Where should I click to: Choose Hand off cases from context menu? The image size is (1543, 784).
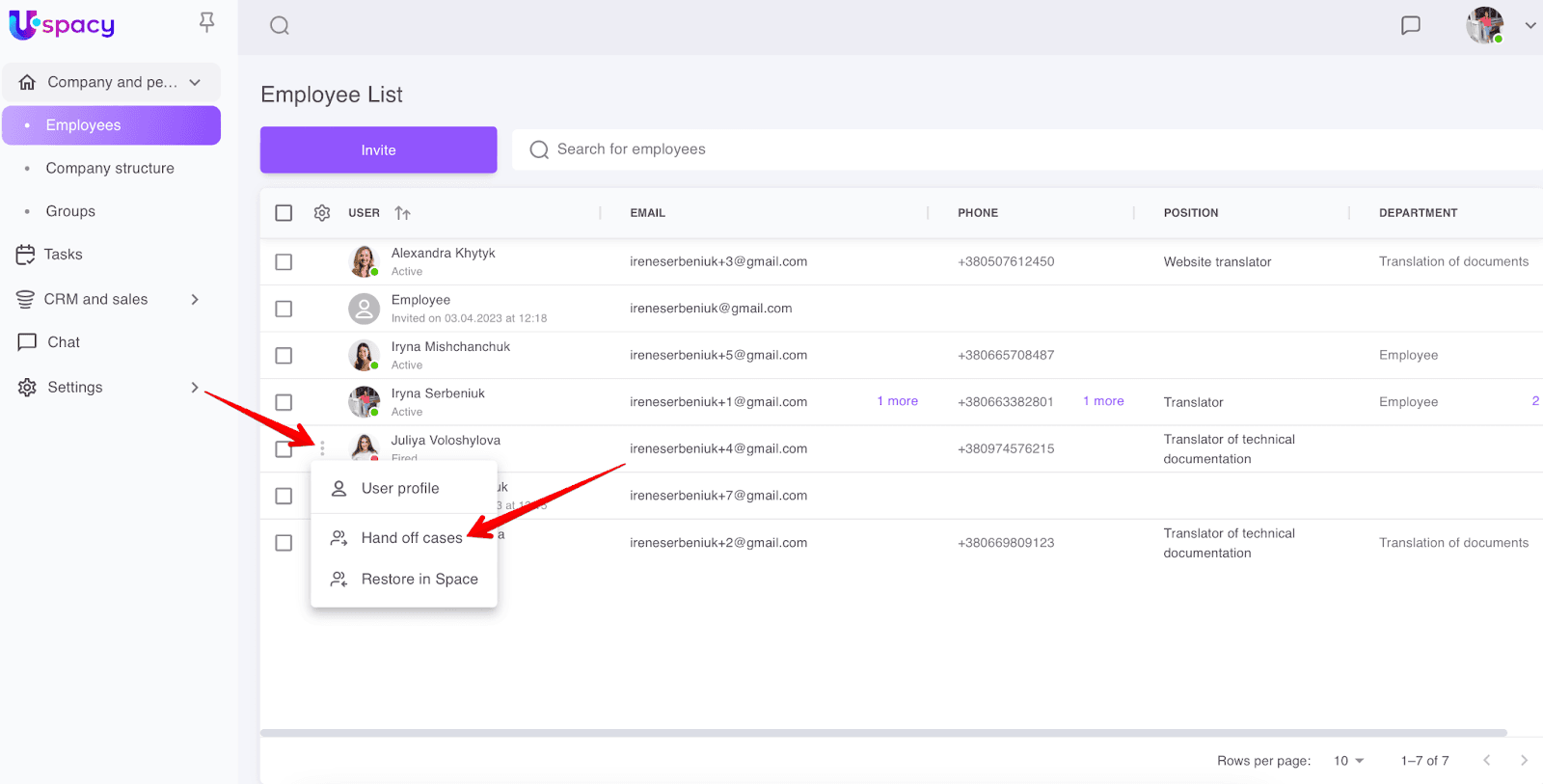click(411, 538)
